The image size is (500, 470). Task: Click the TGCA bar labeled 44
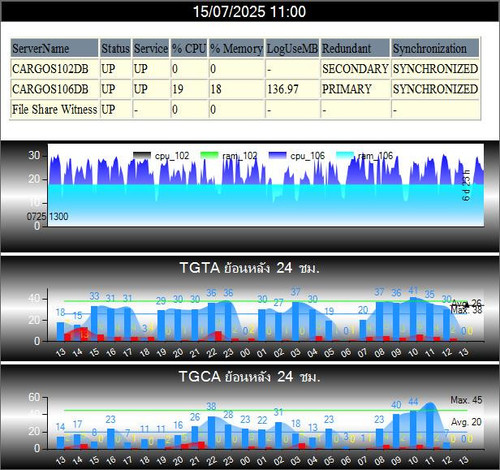tap(413, 430)
